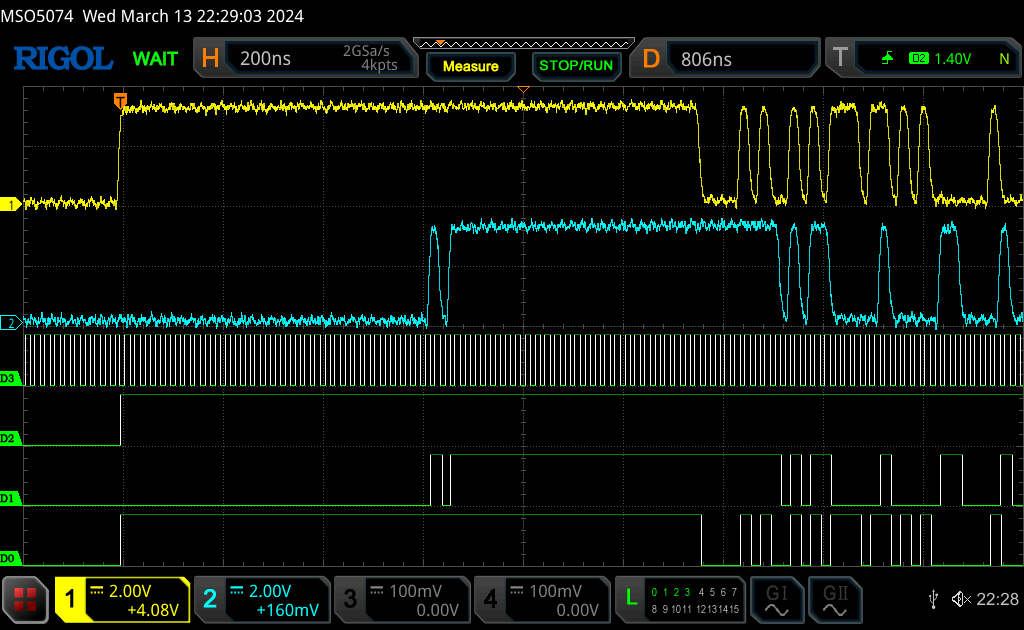This screenshot has width=1024, height=630.
Task: Enable channel 4 at 100mV
Action: 542,599
